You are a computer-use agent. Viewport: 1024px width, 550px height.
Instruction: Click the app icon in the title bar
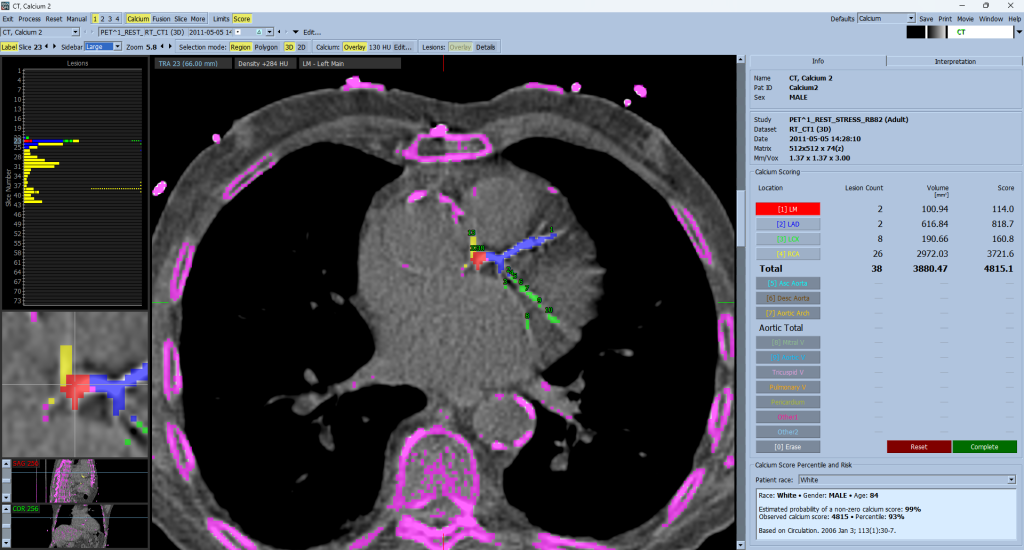click(x=6, y=6)
